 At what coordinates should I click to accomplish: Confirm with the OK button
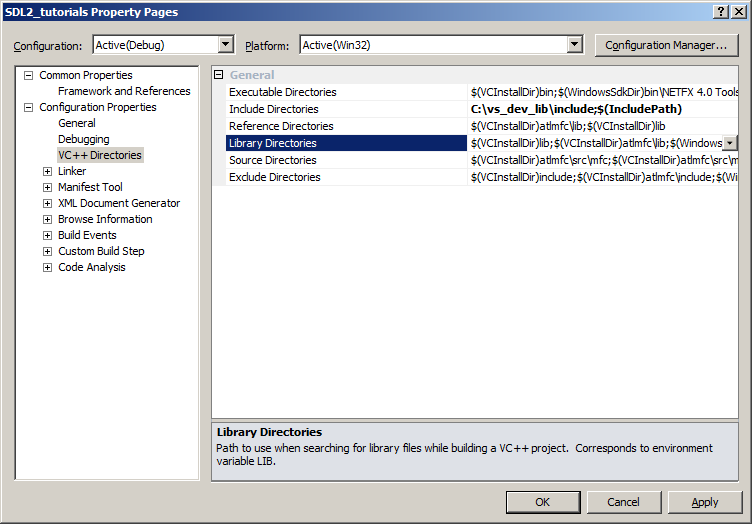point(543,502)
